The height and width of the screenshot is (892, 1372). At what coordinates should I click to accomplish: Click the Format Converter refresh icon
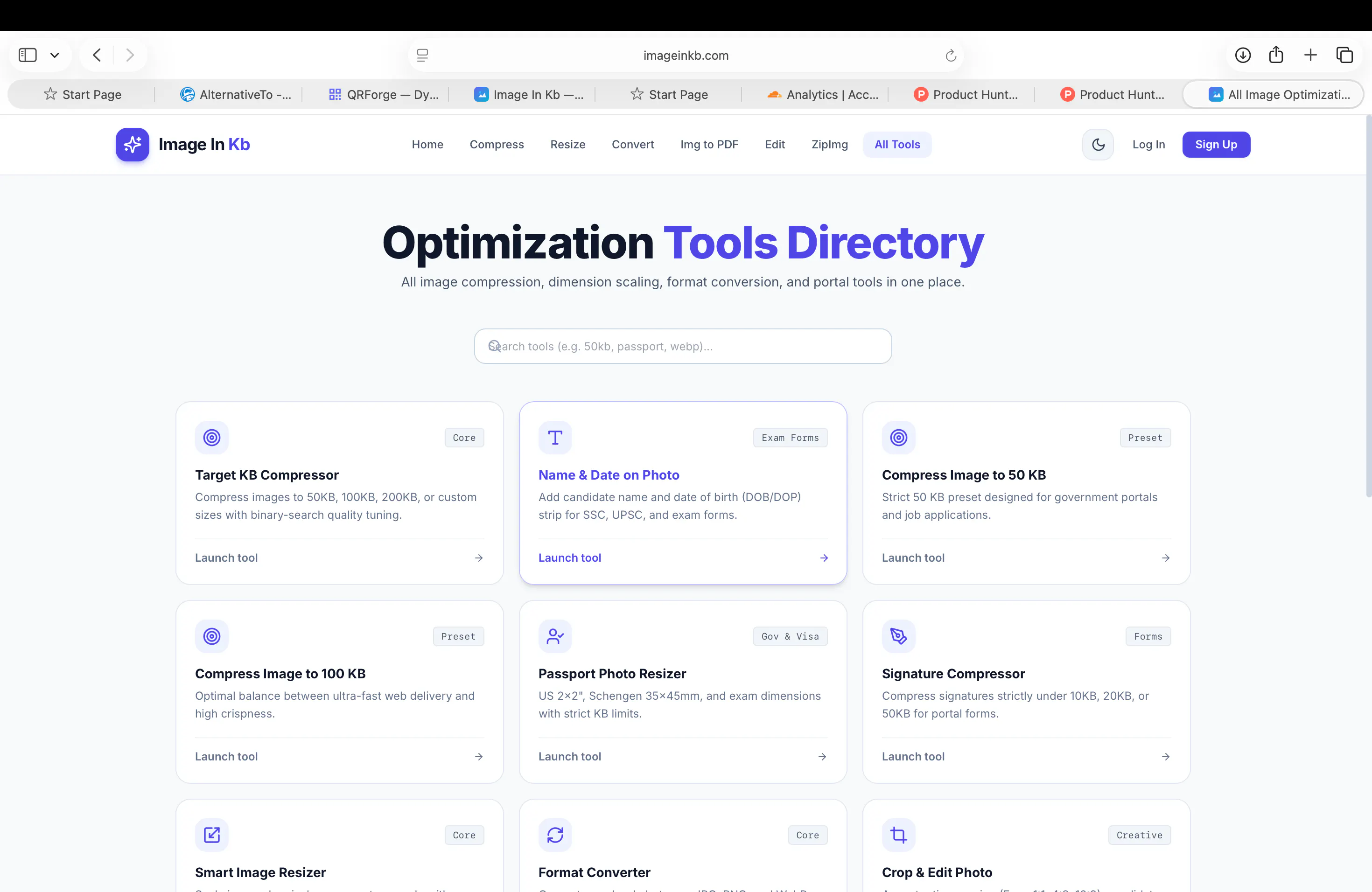pos(555,836)
